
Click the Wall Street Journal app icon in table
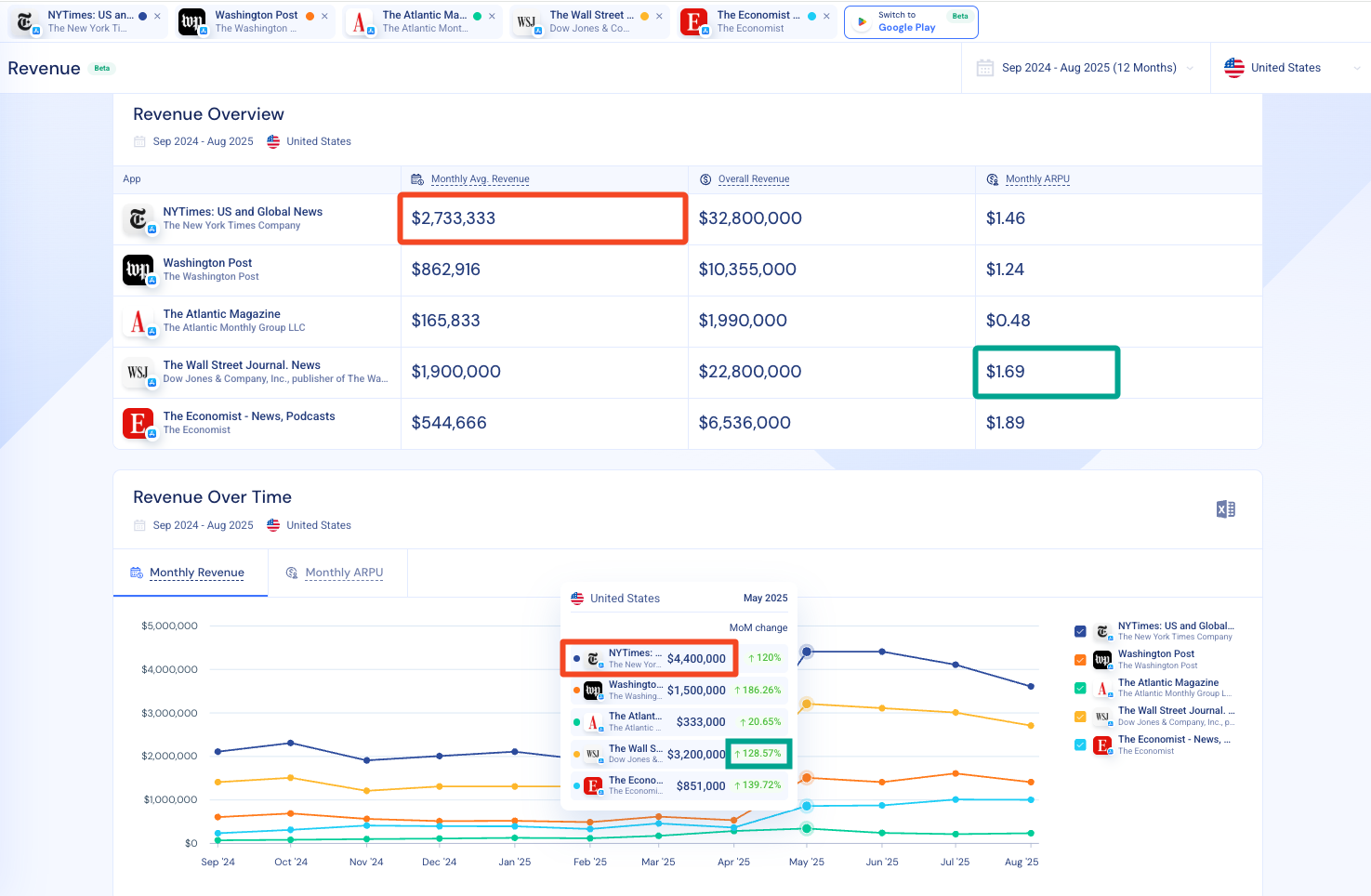pyautogui.click(x=138, y=373)
